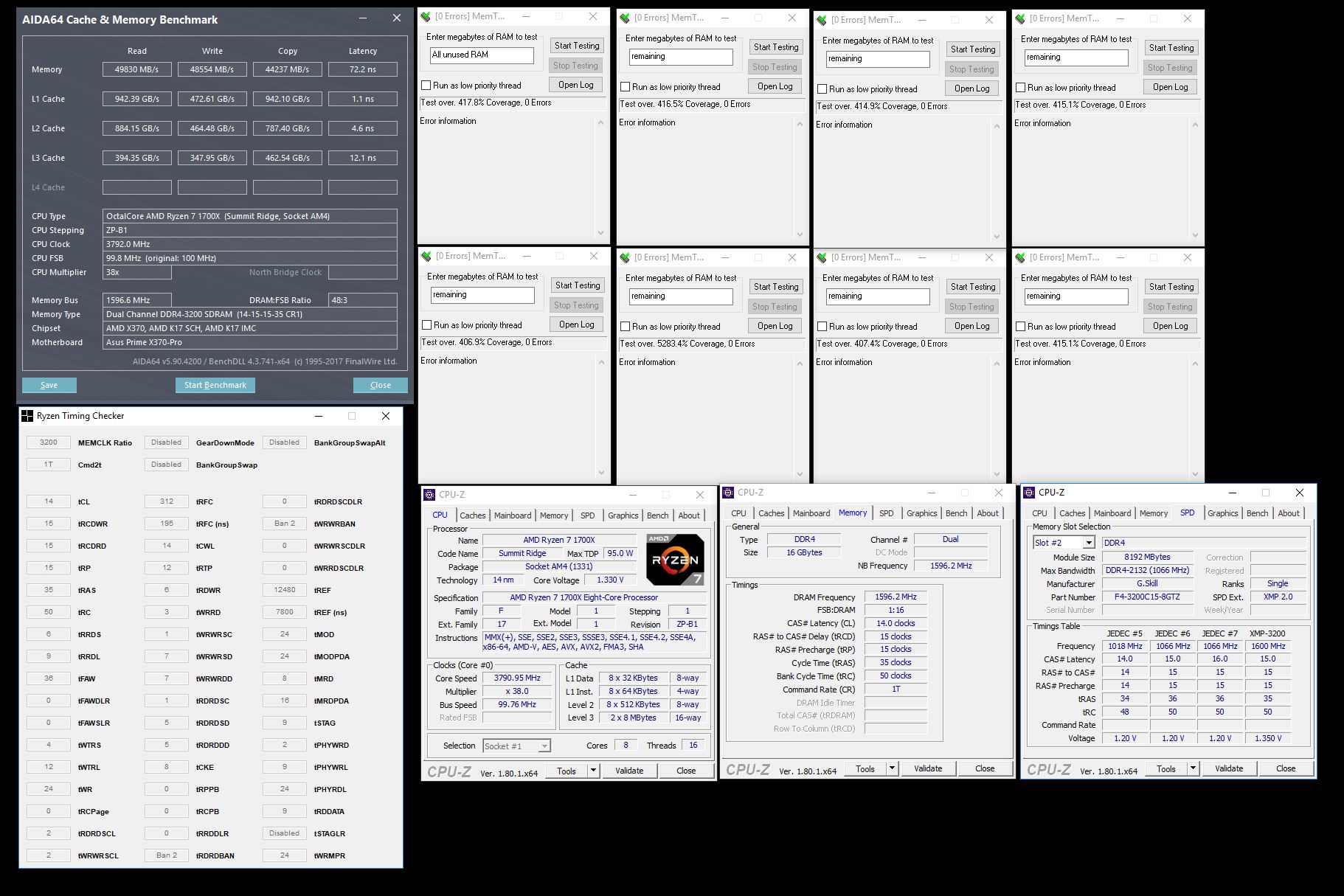Click CAS# Latency value 14.0 clocks

[x=896, y=624]
